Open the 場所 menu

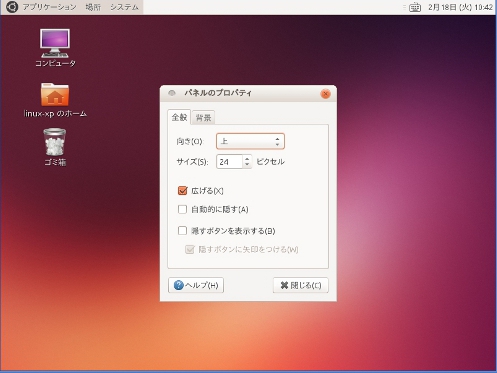coord(93,7)
